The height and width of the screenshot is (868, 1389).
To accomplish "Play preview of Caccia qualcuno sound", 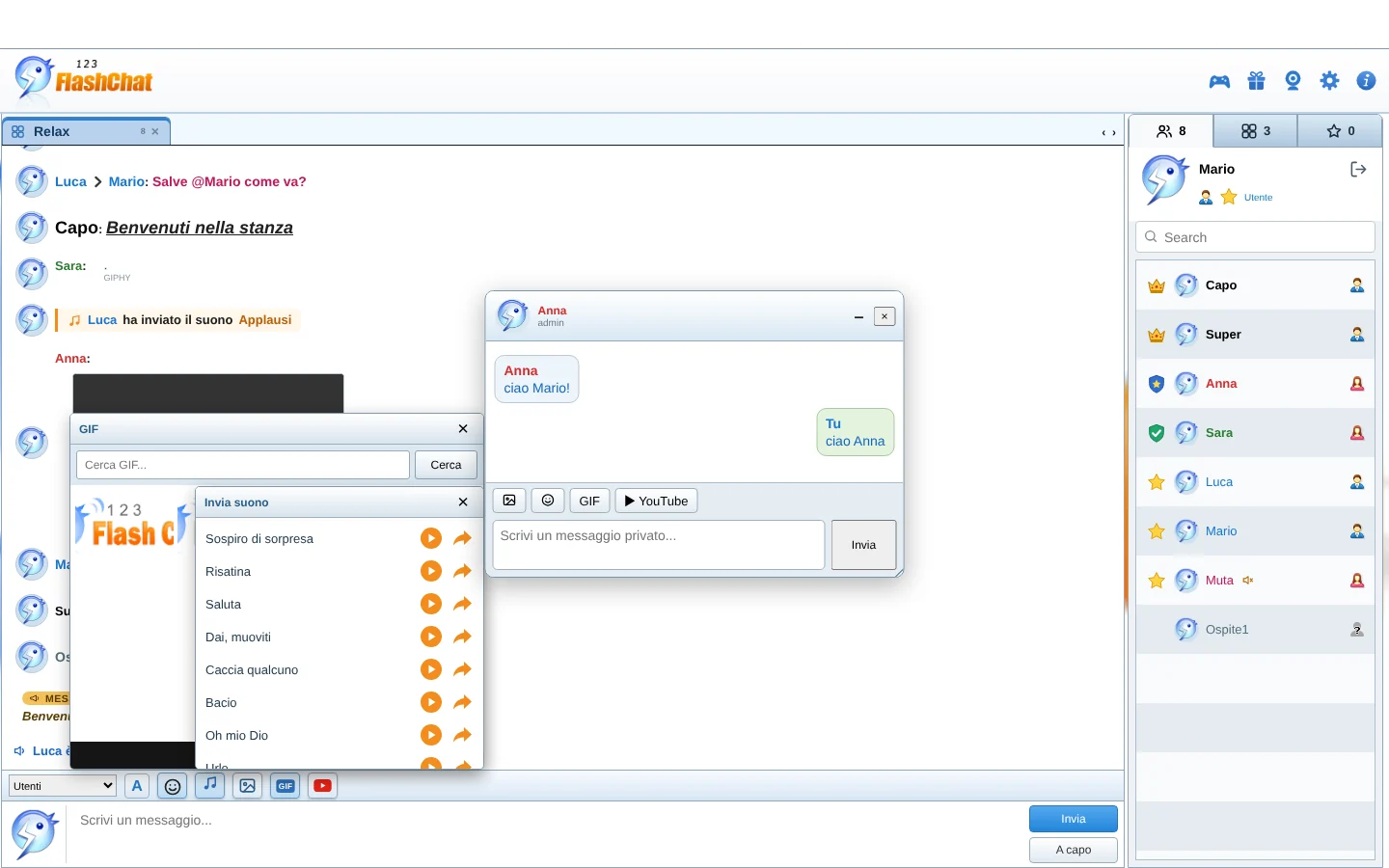I will pos(431,669).
